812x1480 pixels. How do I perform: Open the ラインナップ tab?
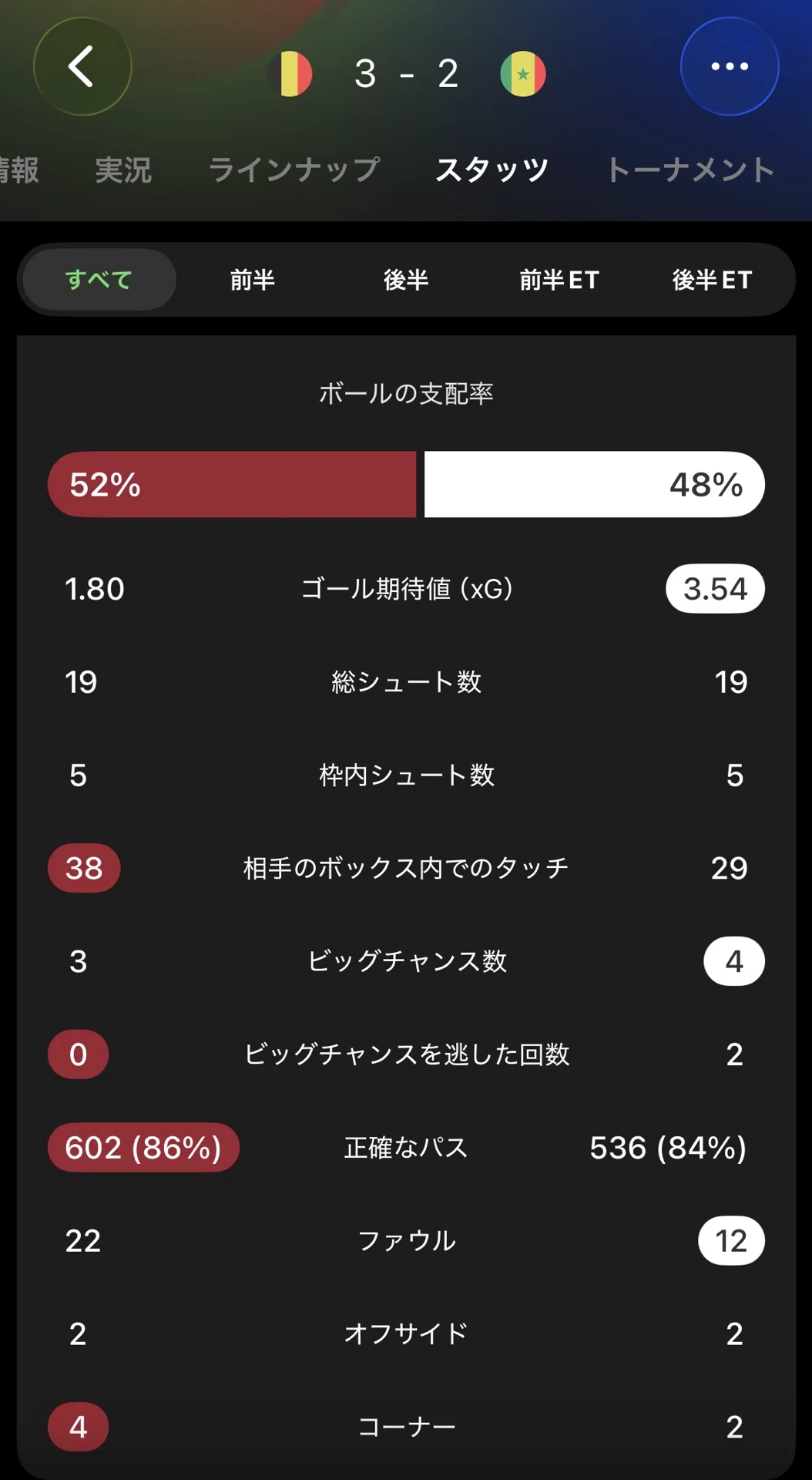click(294, 170)
